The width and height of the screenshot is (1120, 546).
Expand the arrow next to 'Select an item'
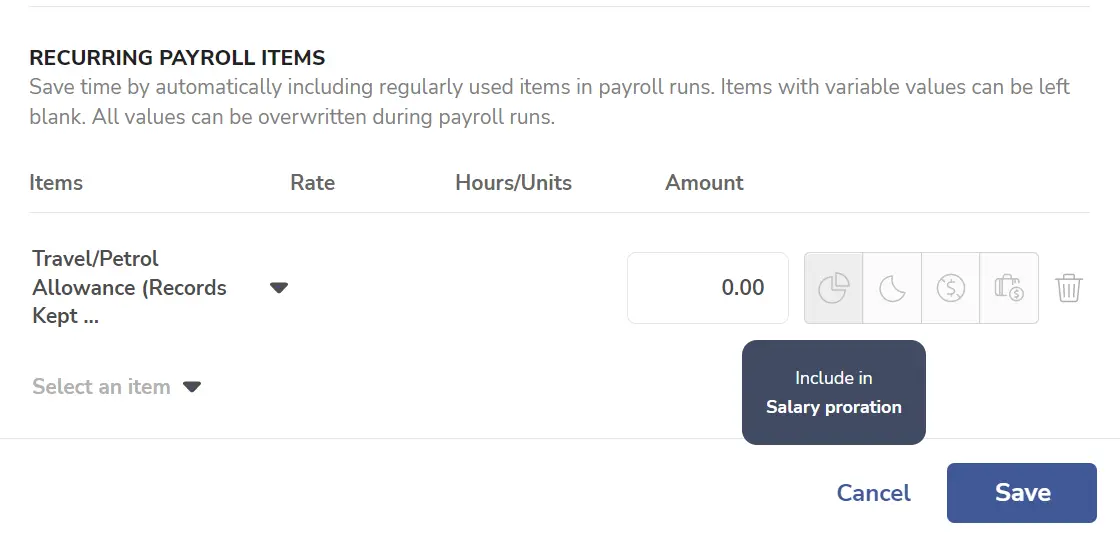[191, 387]
